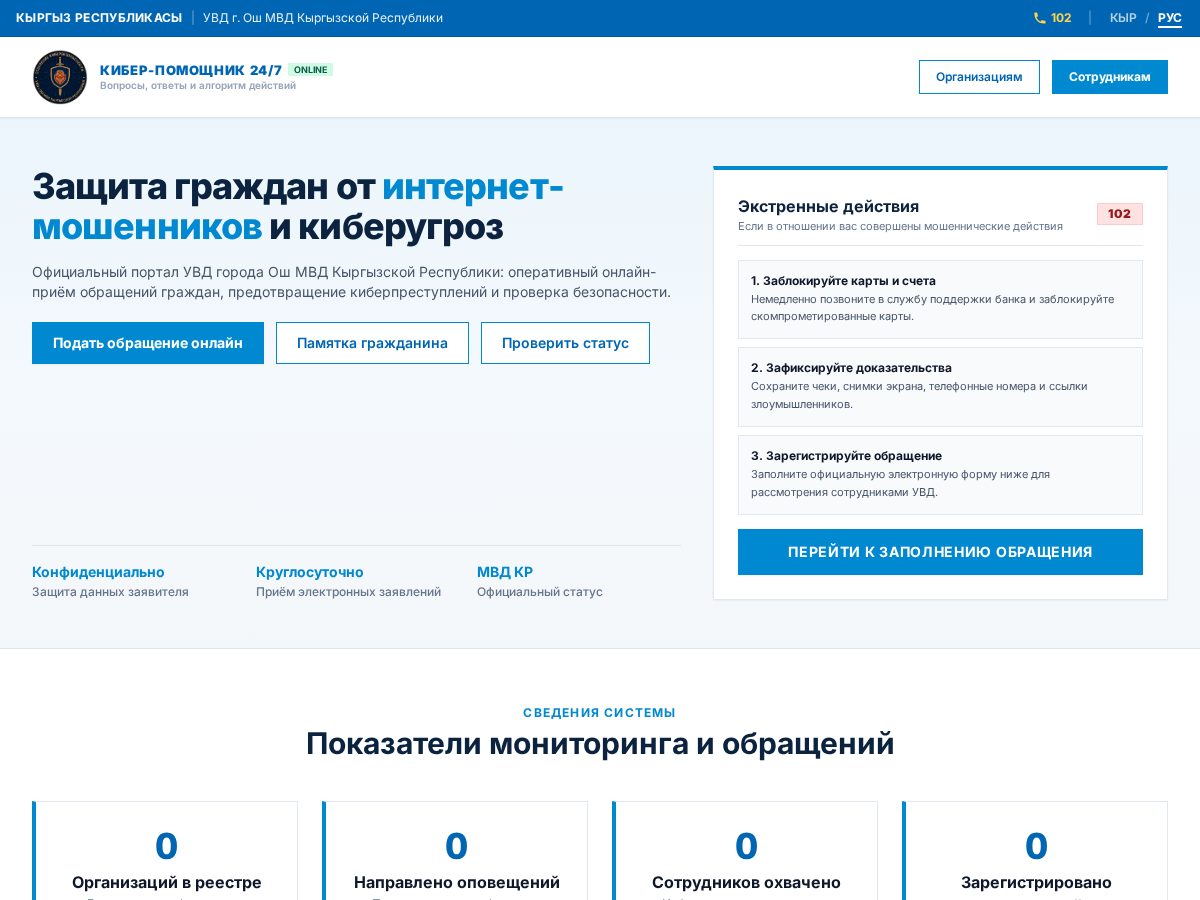Select step 3 Зарегистрируйте обращение
Image resolution: width=1200 pixels, height=900 pixels.
tap(940, 475)
